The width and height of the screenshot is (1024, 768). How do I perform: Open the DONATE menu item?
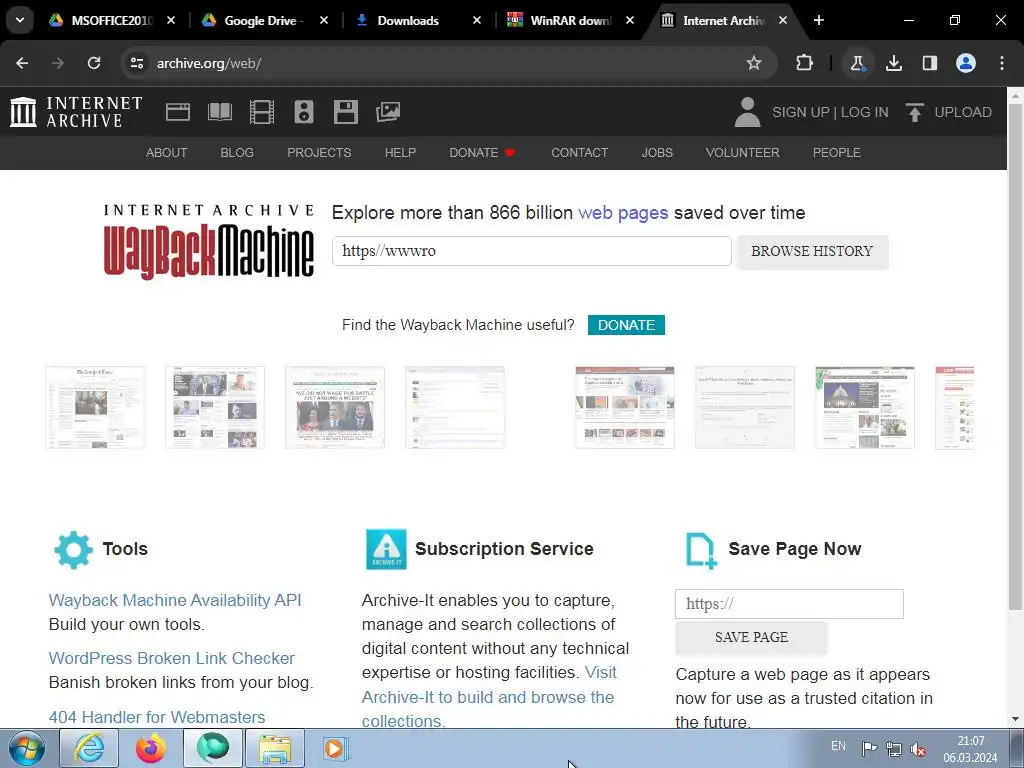click(x=482, y=153)
